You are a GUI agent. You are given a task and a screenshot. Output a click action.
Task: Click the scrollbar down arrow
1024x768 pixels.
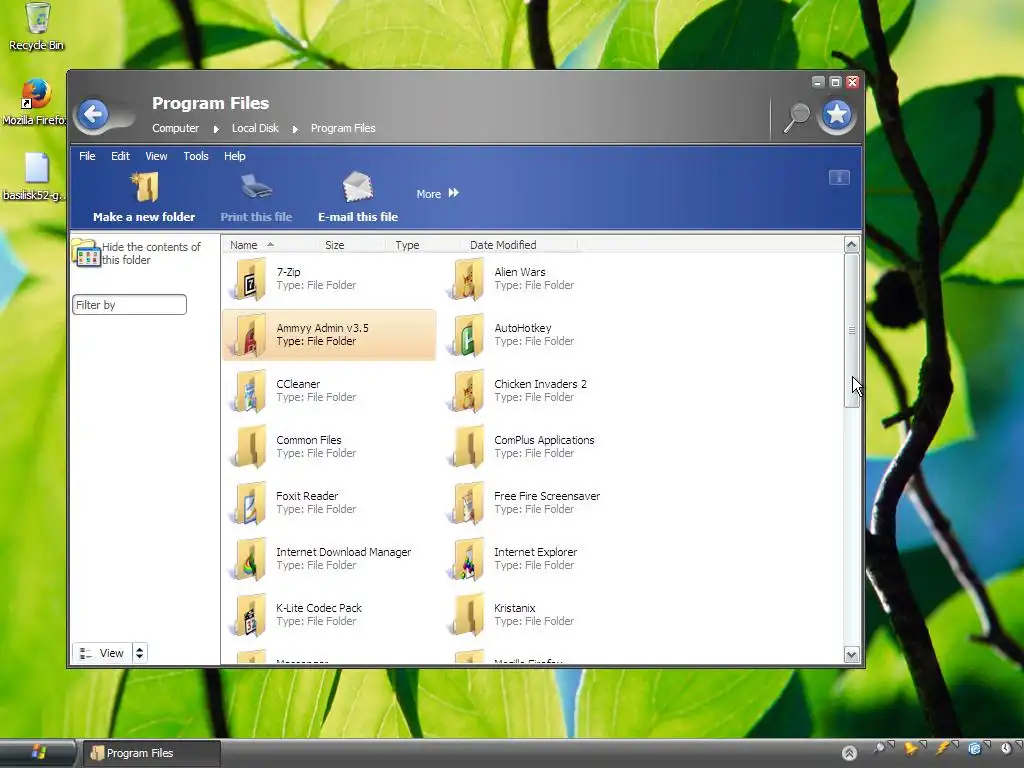[852, 654]
